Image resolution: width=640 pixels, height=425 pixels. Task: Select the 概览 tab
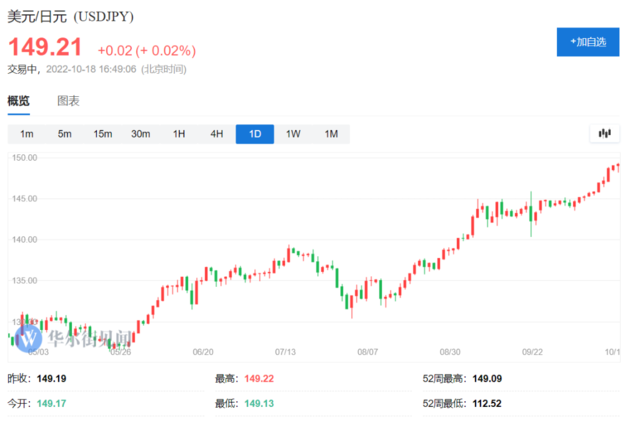point(18,101)
